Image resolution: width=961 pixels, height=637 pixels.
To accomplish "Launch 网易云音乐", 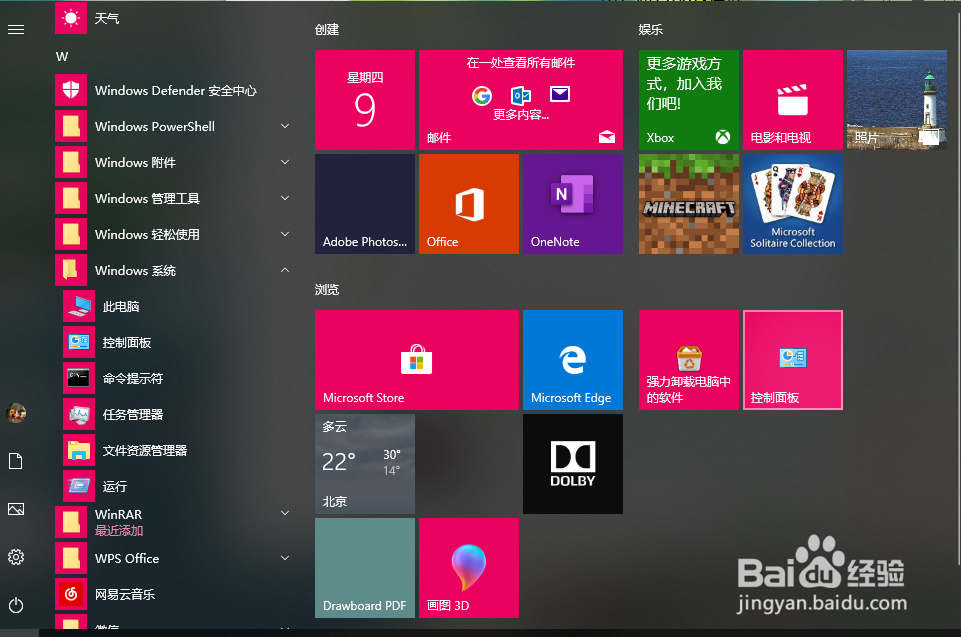I will [x=175, y=594].
